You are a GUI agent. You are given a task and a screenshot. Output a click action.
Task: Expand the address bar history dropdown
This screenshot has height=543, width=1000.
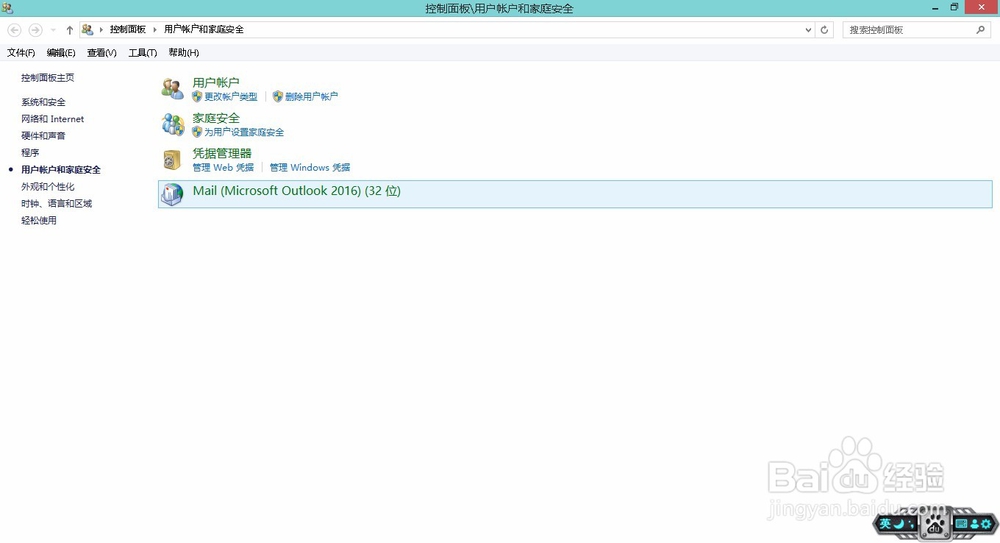pyautogui.click(x=808, y=30)
